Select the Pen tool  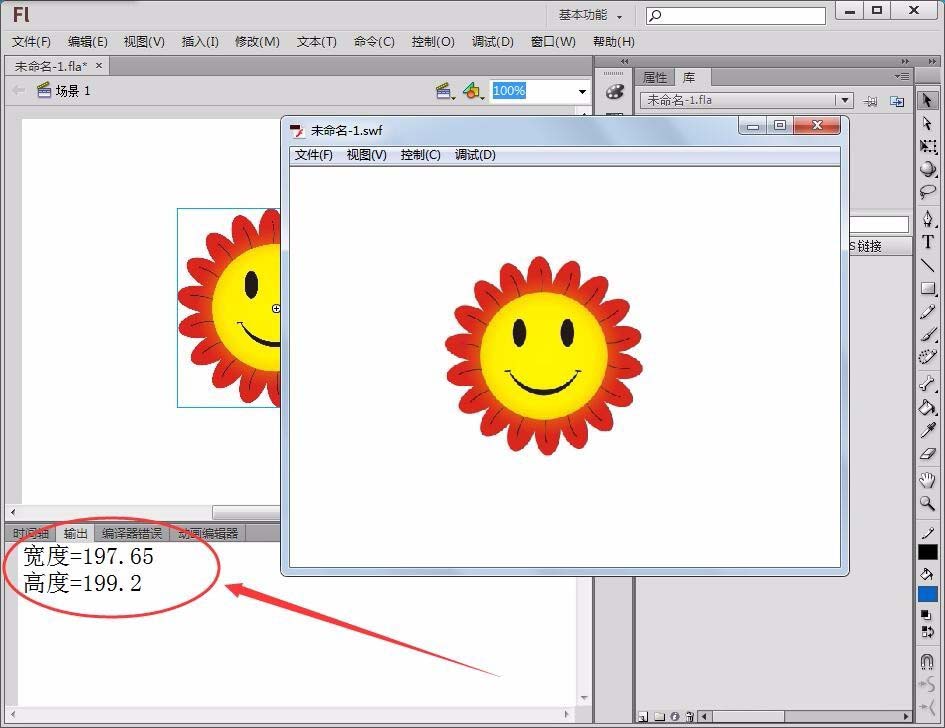click(928, 218)
